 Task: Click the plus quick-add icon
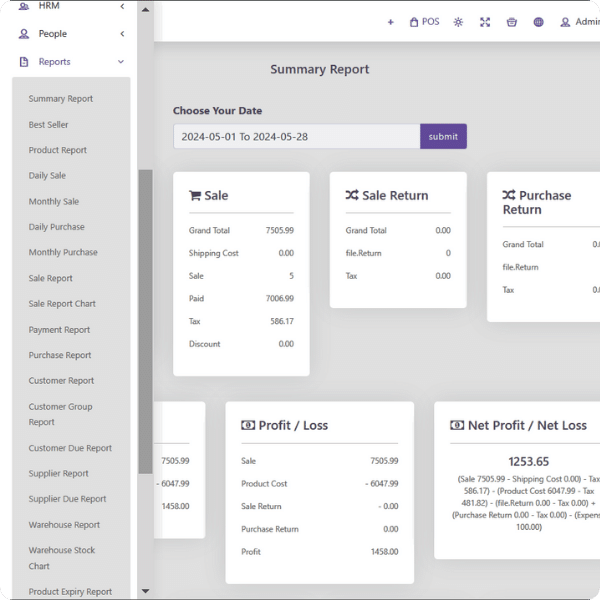pyautogui.click(x=390, y=22)
